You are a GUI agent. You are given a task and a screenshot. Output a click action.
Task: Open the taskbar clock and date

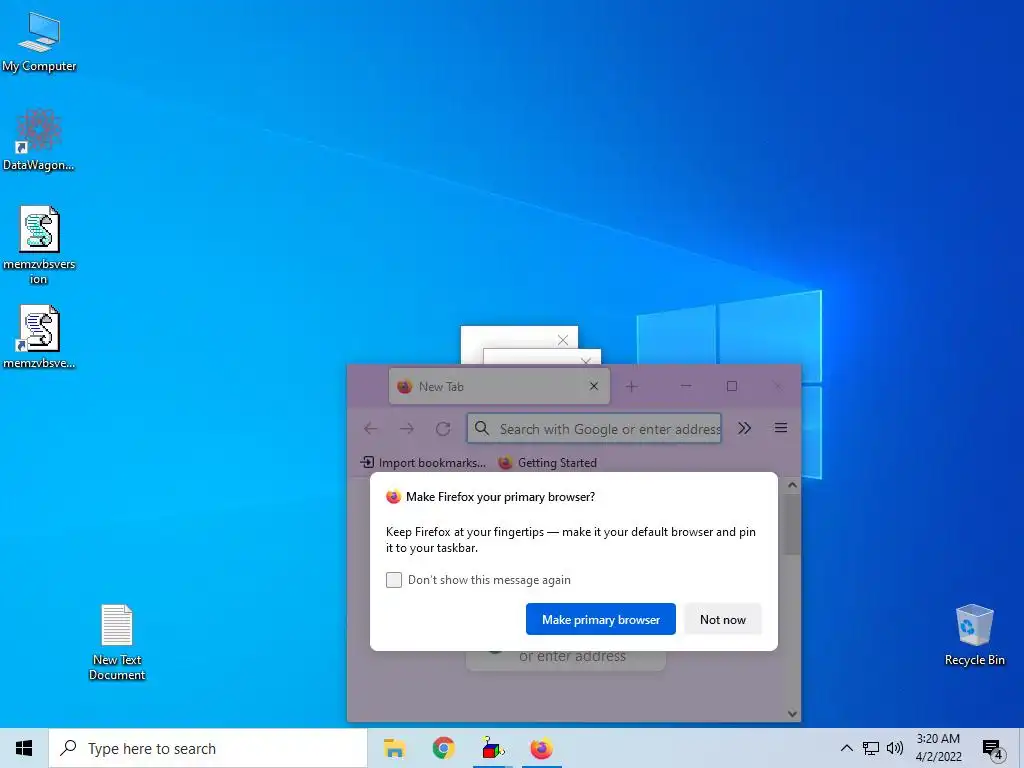(938, 748)
